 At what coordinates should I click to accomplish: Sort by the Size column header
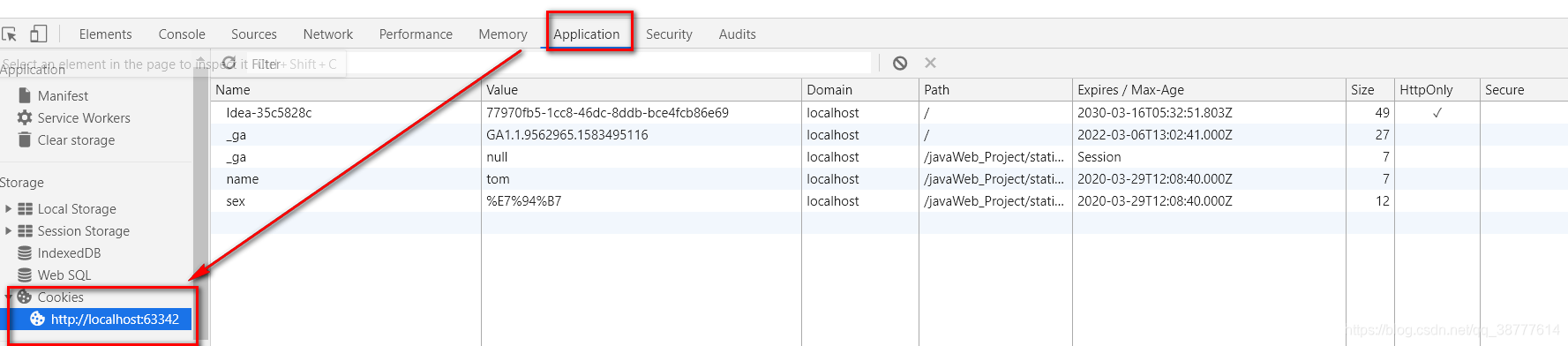(1369, 90)
